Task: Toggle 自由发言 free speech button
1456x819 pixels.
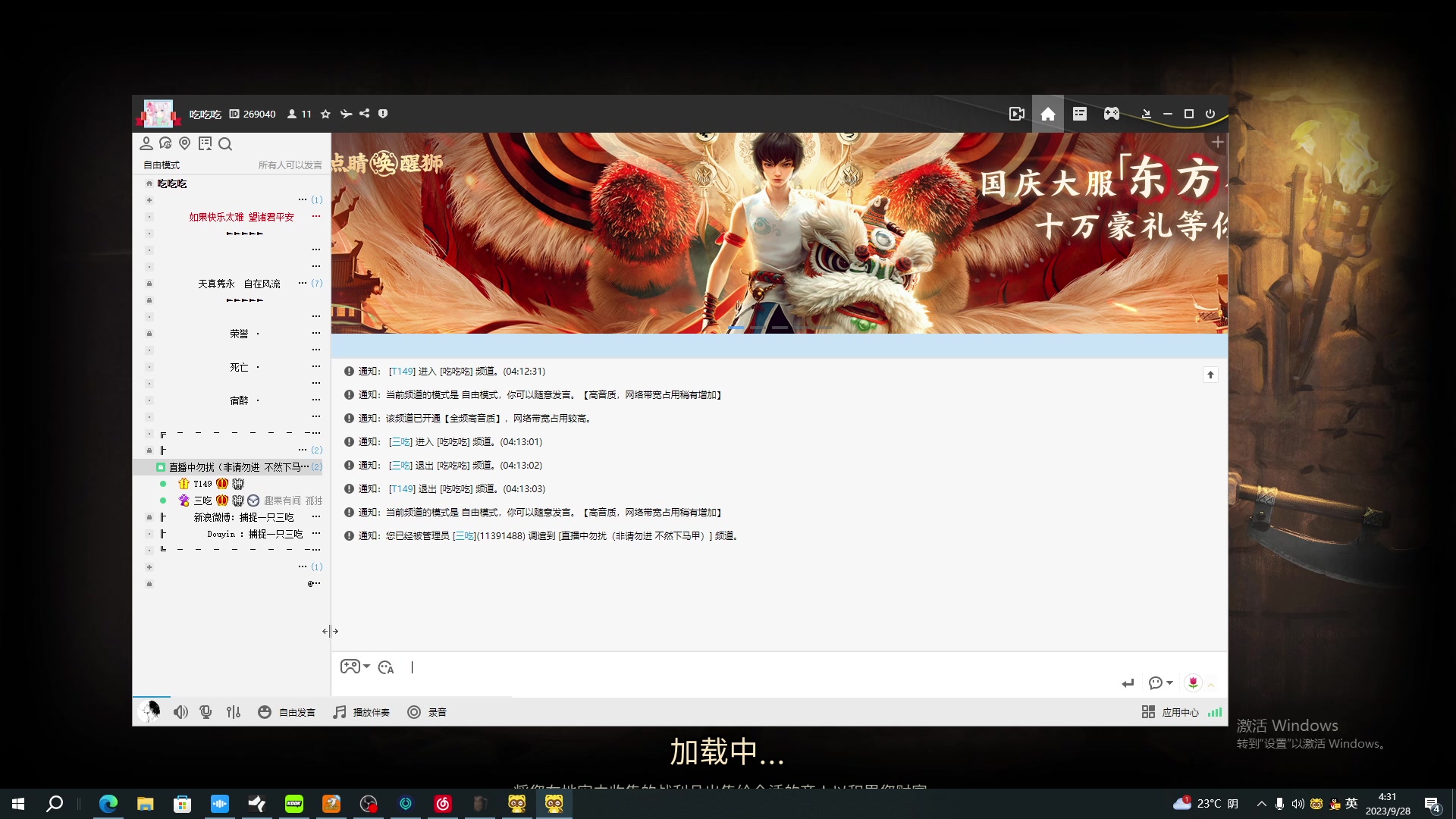Action: 287,712
